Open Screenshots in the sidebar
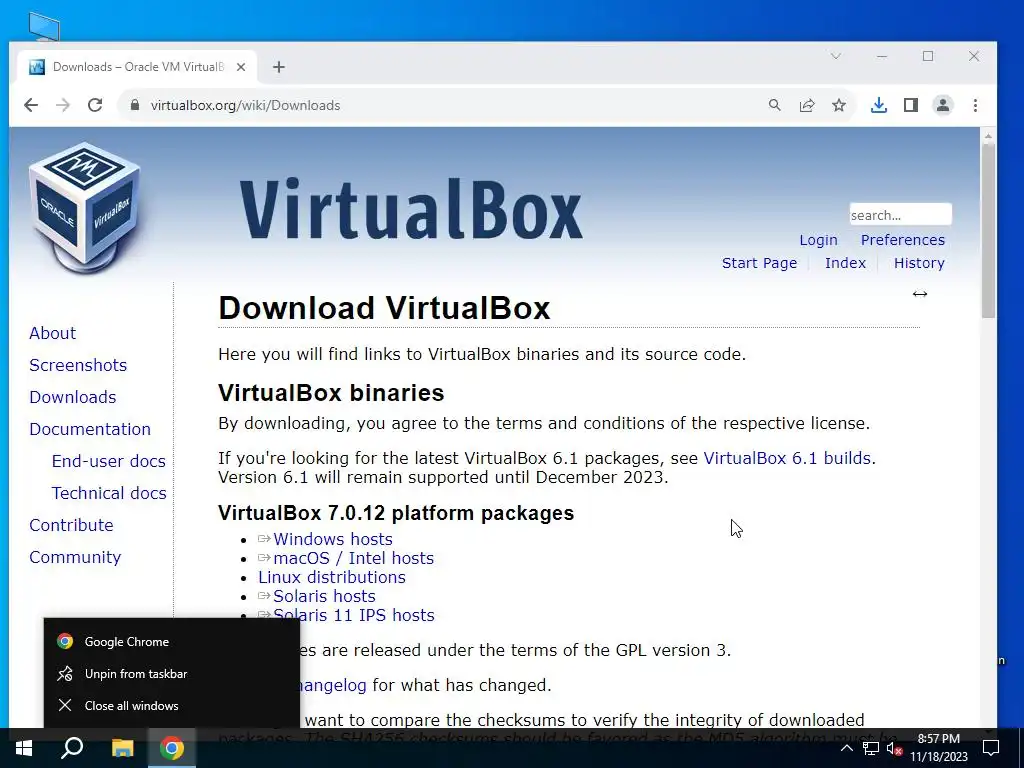This screenshot has height=768, width=1024. coord(78,365)
